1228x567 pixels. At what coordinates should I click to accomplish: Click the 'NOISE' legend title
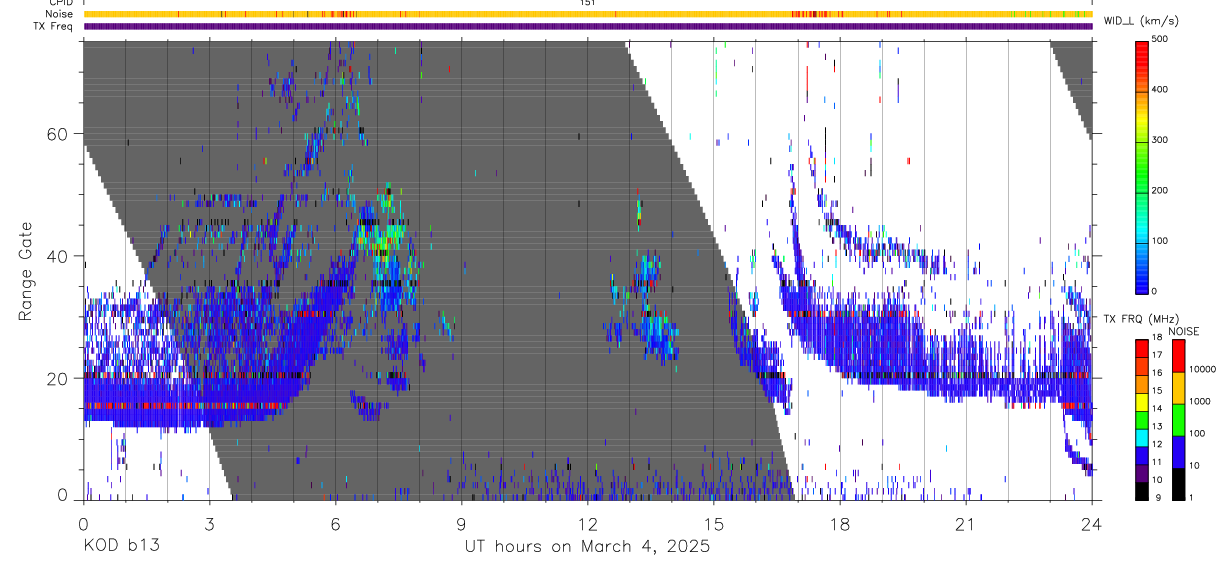pyautogui.click(x=1183, y=331)
